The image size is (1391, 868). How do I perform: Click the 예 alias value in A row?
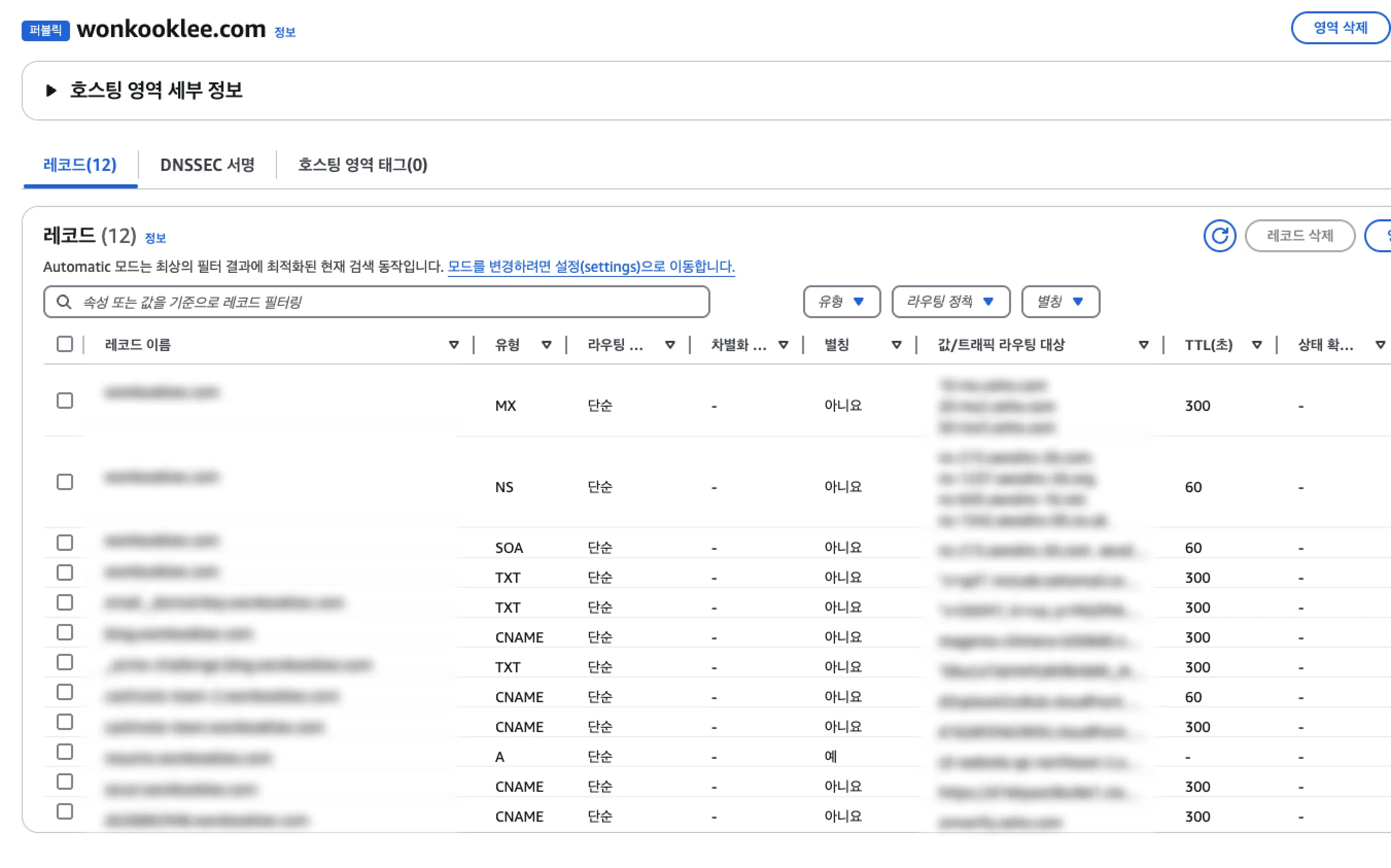pyautogui.click(x=830, y=757)
